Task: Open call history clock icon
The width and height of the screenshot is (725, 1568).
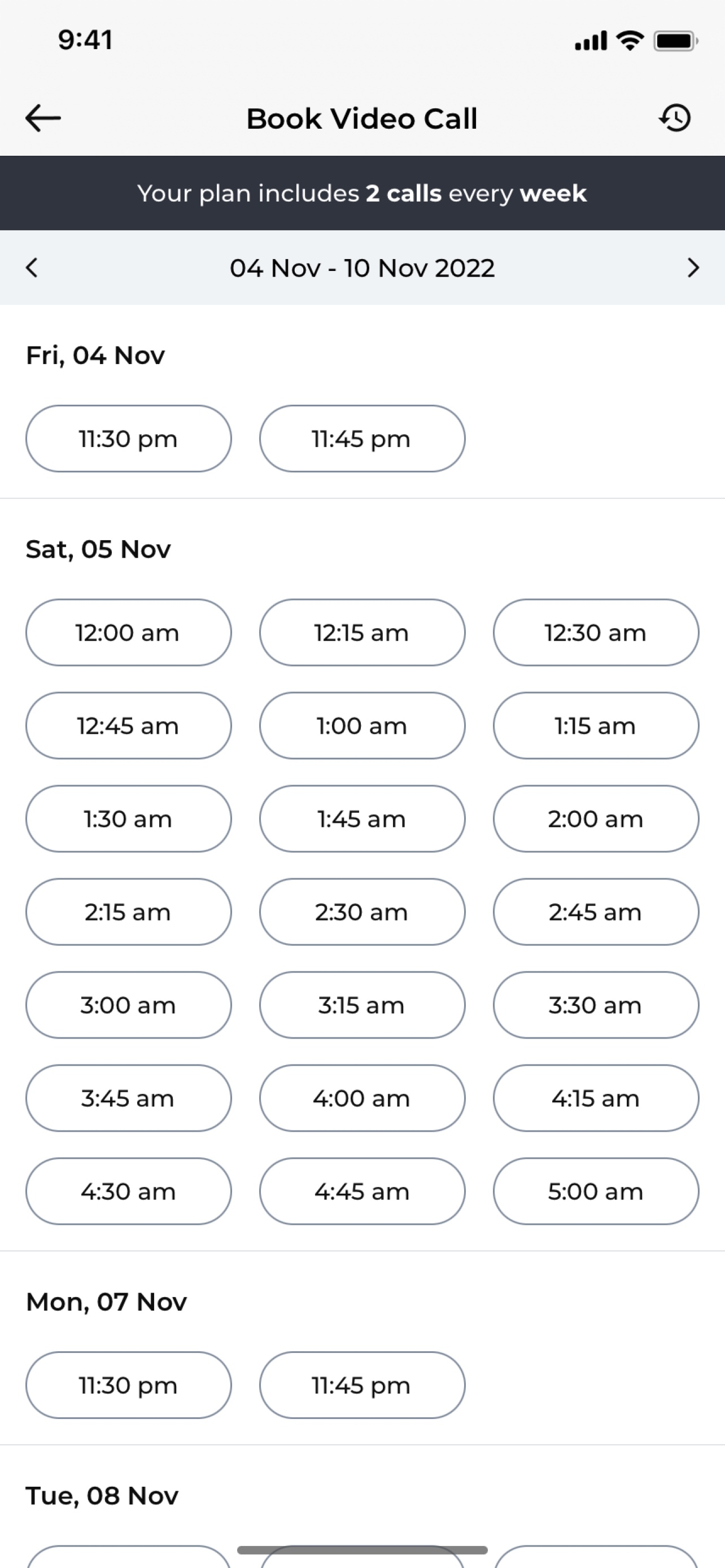Action: pyautogui.click(x=675, y=118)
